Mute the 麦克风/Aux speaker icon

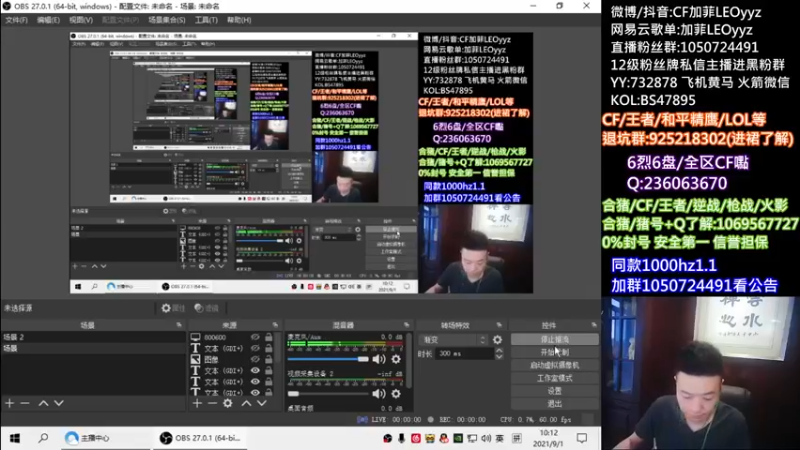[379, 359]
